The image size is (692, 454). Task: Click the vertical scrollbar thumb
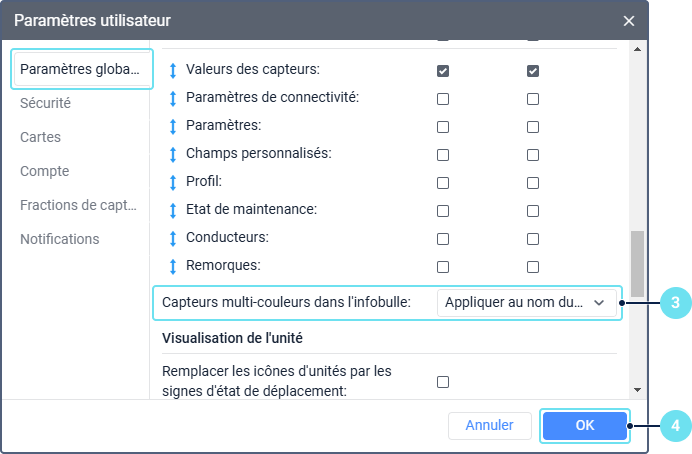[637, 263]
